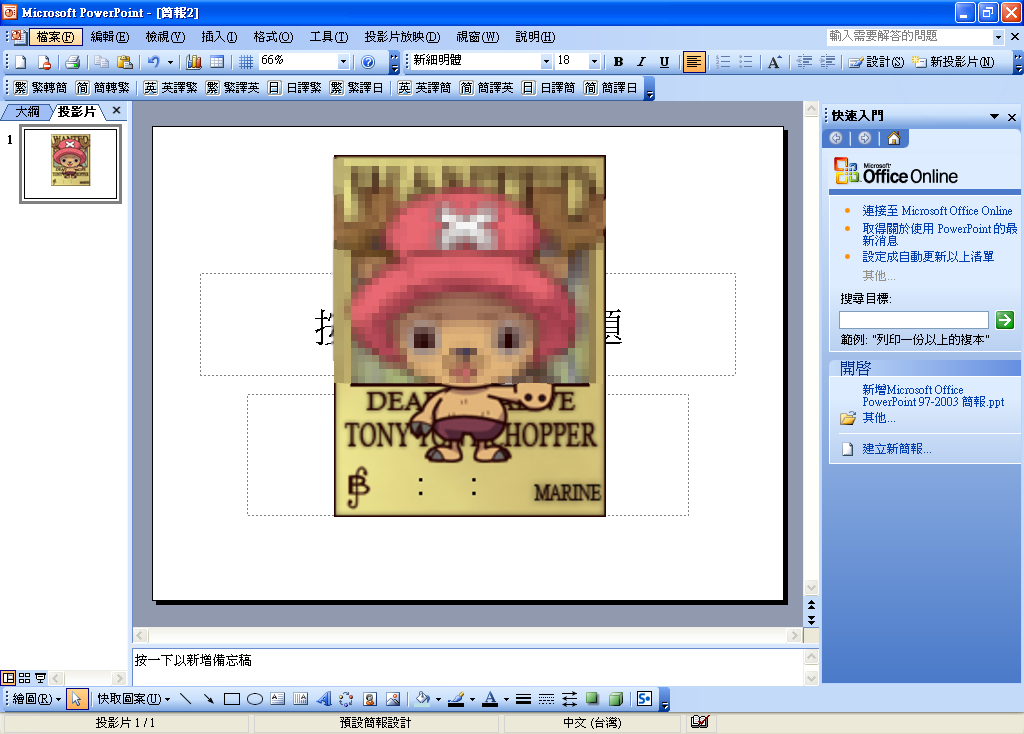Apply fill color with paint bucket swatch
The image size is (1024, 734).
click(423, 699)
